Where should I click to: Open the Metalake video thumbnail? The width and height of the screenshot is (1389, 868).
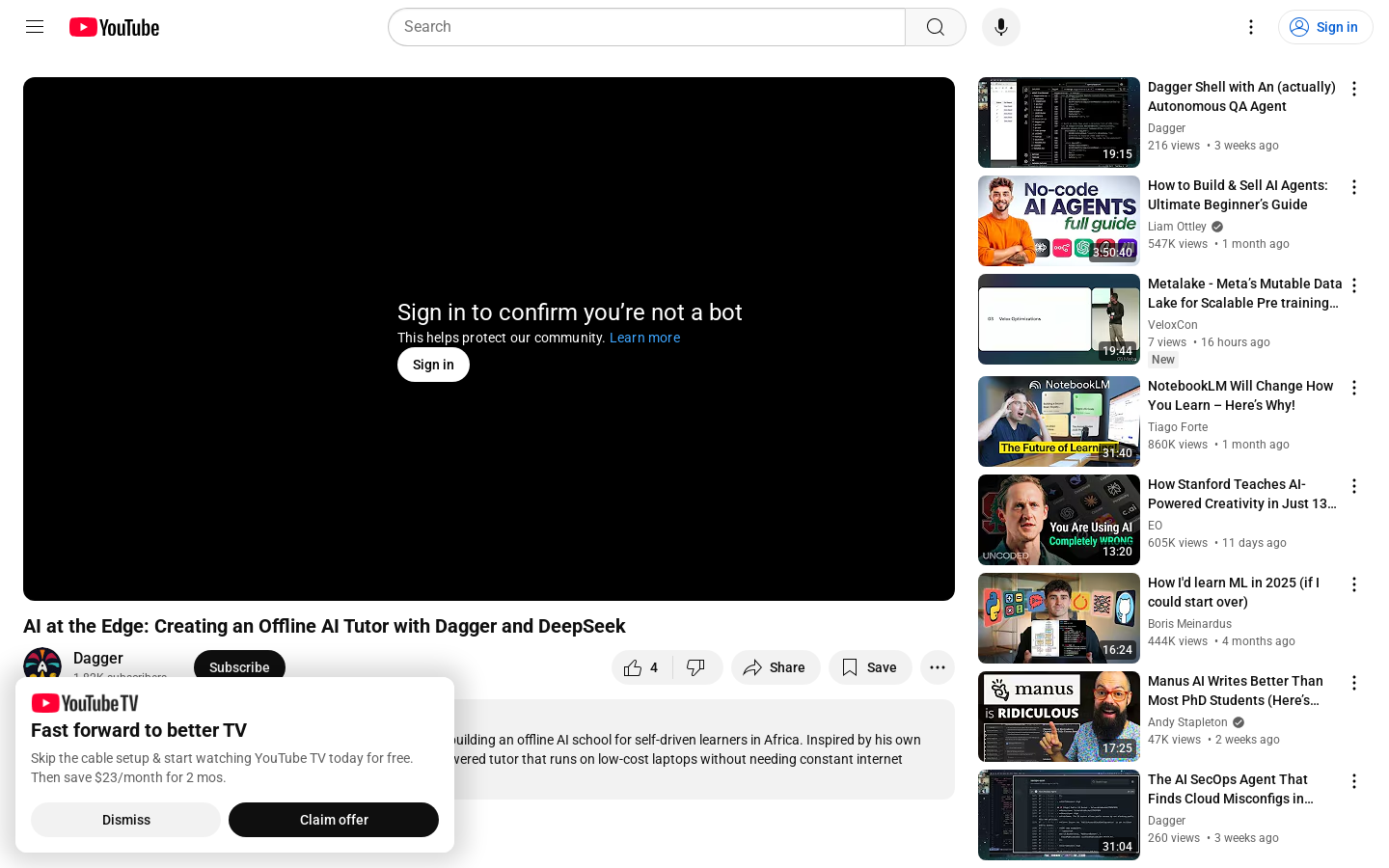pyautogui.click(x=1059, y=319)
